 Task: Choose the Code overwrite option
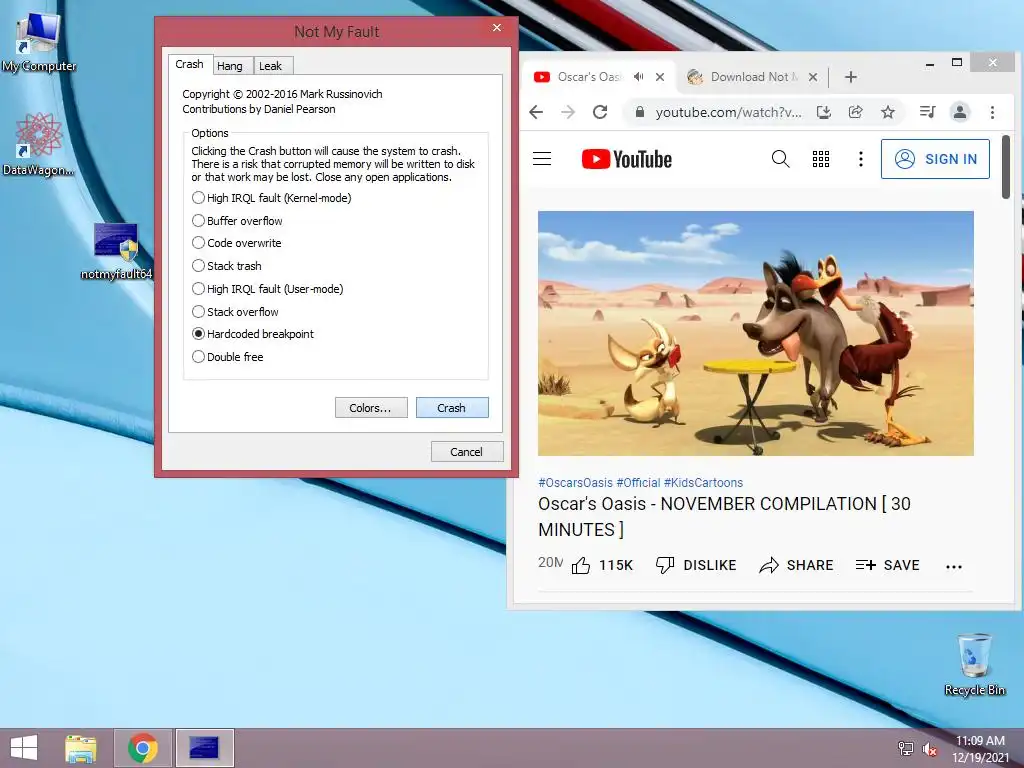coord(236,243)
